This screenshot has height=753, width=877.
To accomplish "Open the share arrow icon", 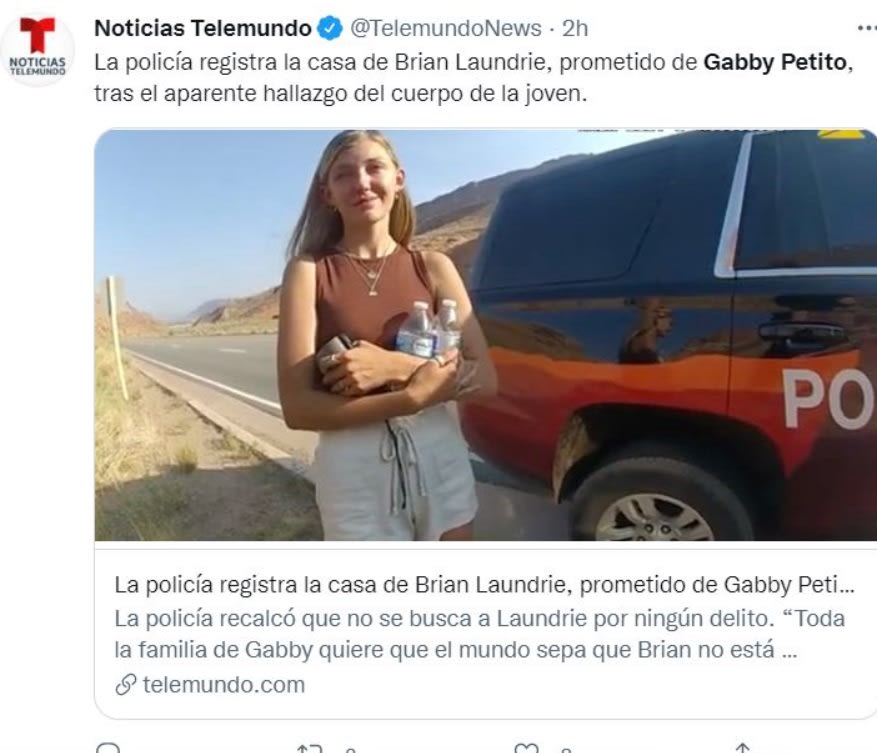I will (742, 749).
